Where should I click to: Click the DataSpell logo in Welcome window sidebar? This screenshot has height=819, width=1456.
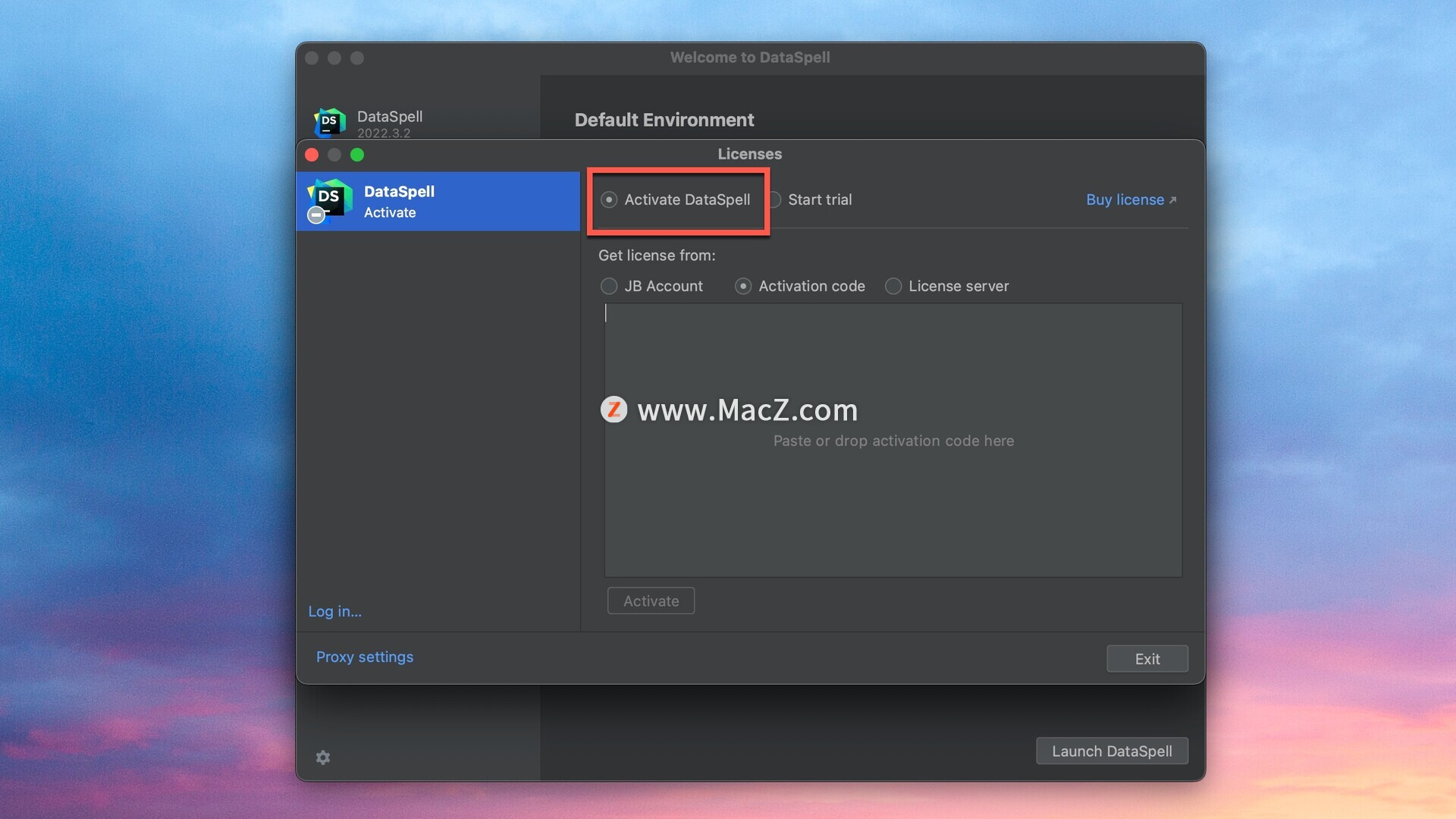click(330, 122)
